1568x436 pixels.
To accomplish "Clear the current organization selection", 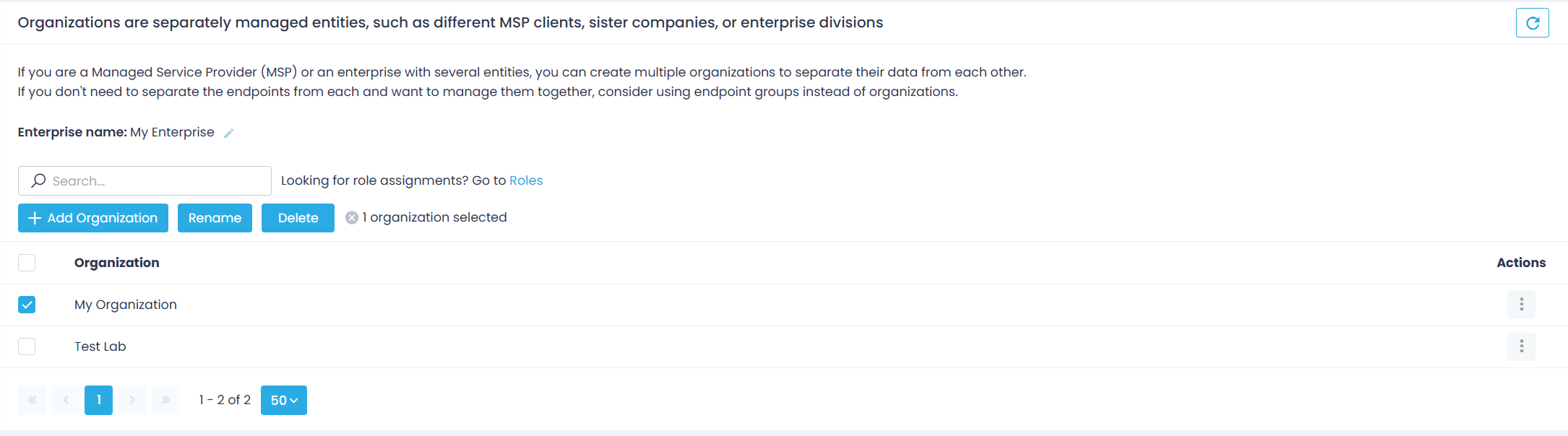I will click(351, 217).
